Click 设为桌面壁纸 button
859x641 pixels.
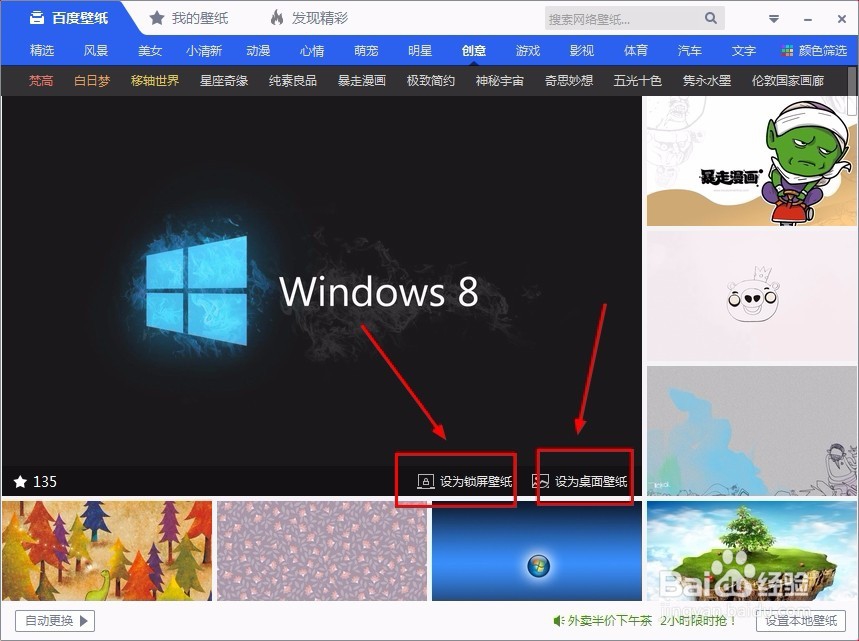pos(580,482)
